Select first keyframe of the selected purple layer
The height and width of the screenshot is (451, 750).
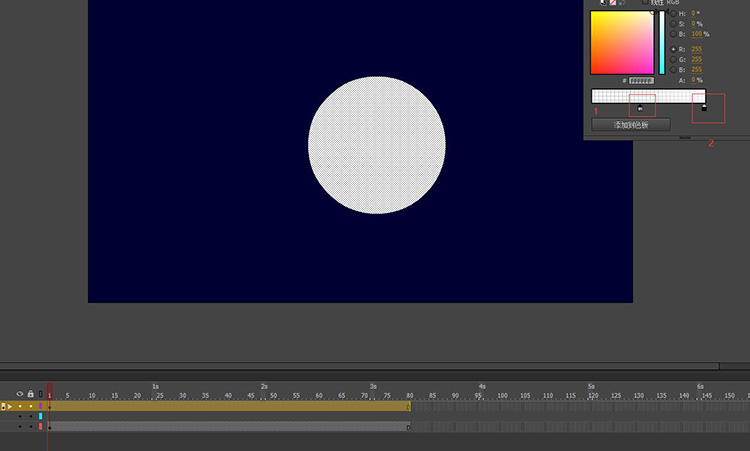coord(50,406)
